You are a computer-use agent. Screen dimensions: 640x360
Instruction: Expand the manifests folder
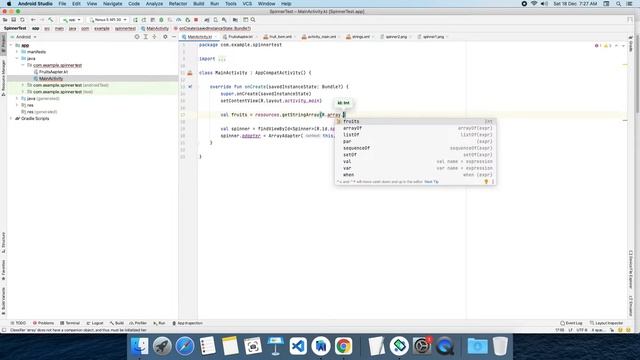pos(17,52)
